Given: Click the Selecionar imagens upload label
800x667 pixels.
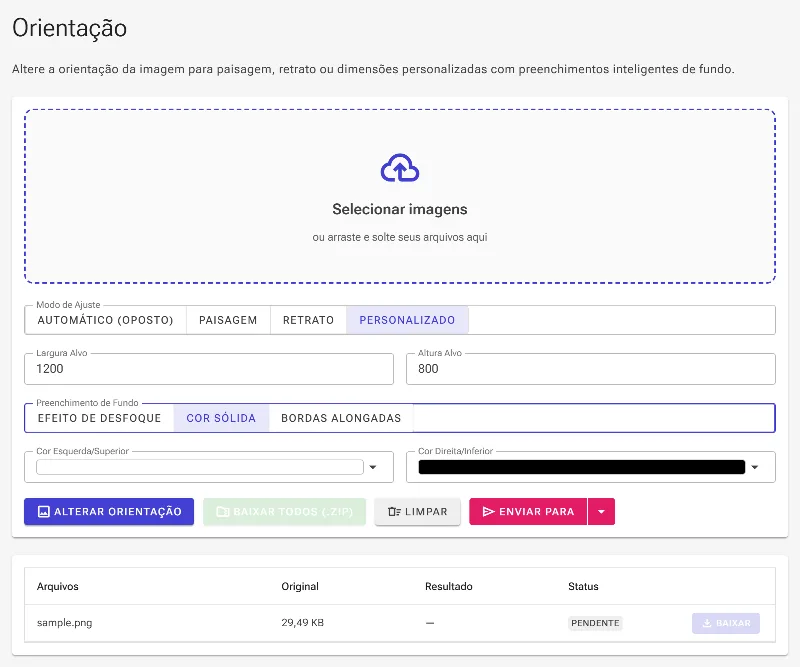Looking at the screenshot, I should pyautogui.click(x=399, y=209).
